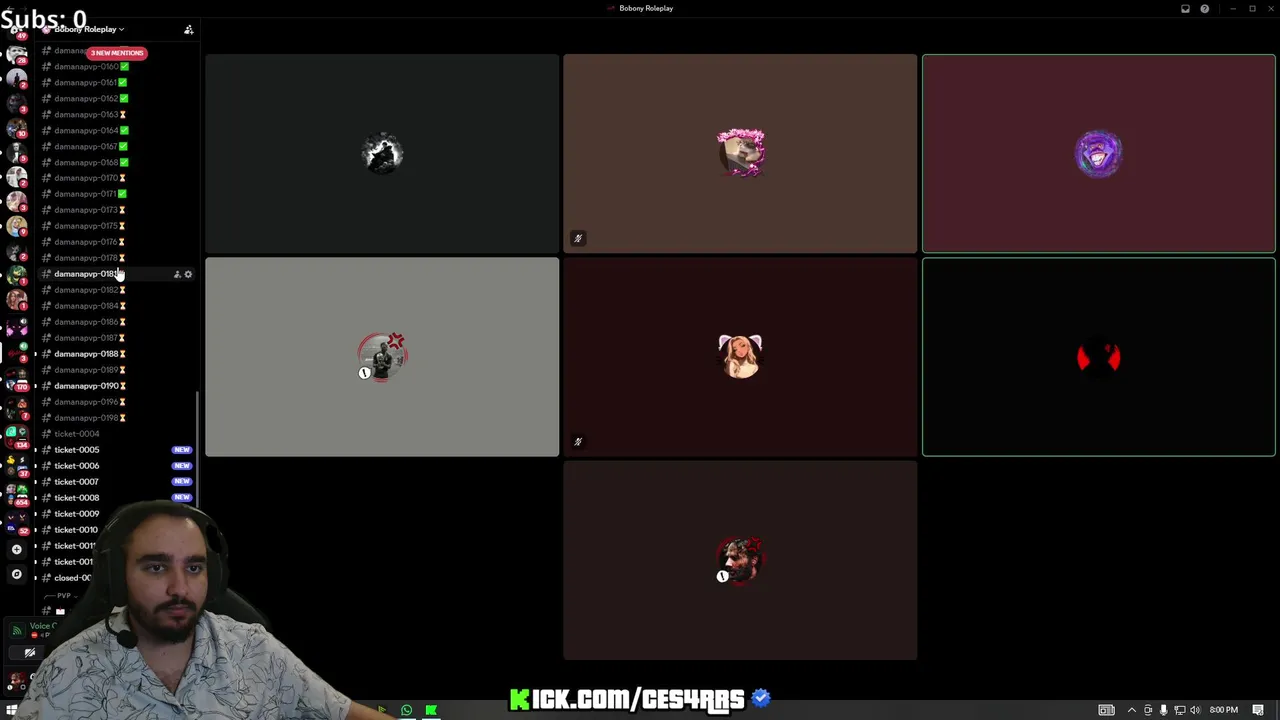
Task: Click edit channel gear on hovered channel
Action: [x=188, y=274]
